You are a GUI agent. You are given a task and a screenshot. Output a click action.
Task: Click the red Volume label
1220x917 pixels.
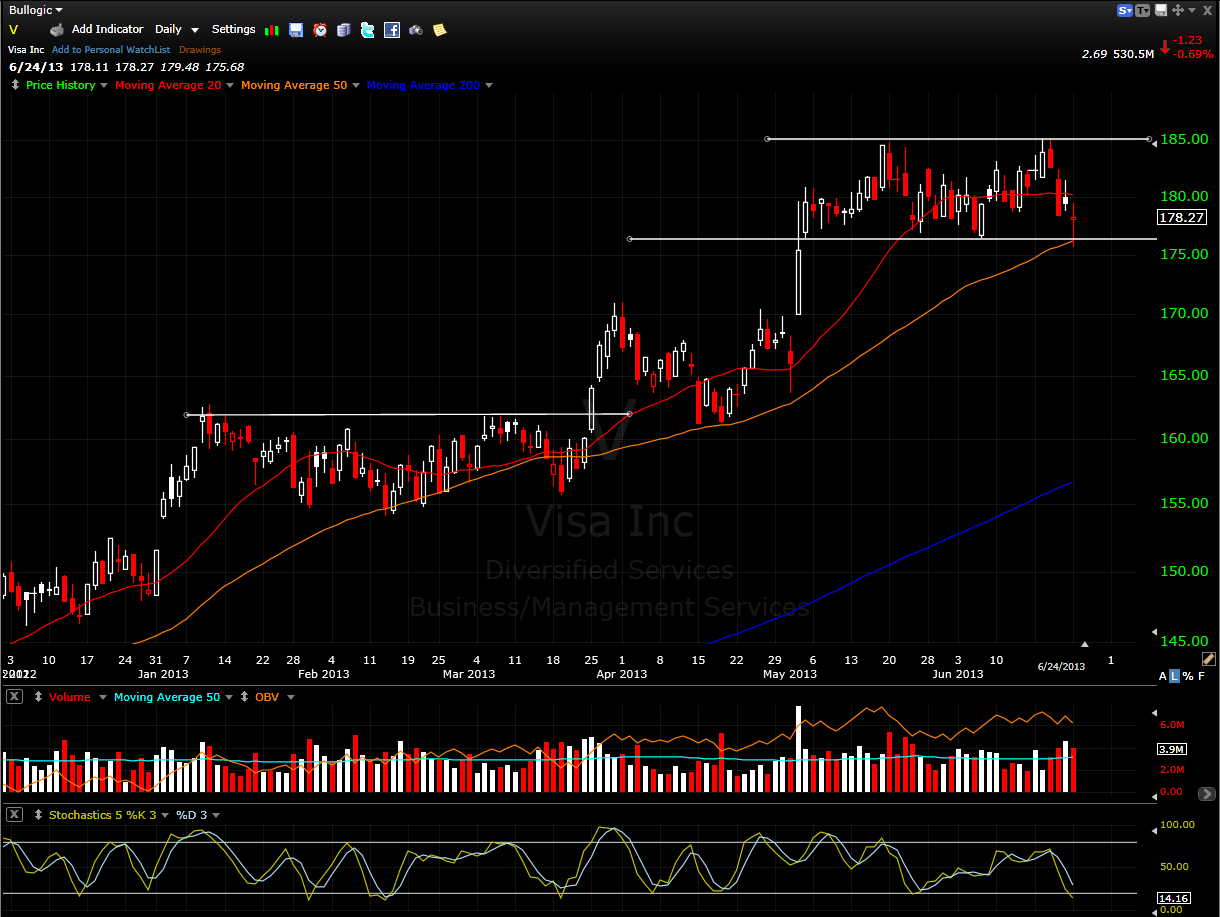click(x=69, y=697)
